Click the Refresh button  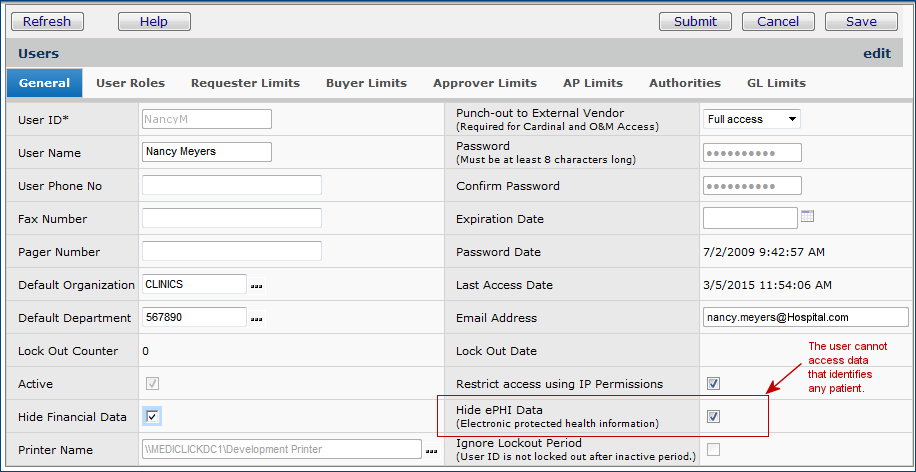coord(47,21)
